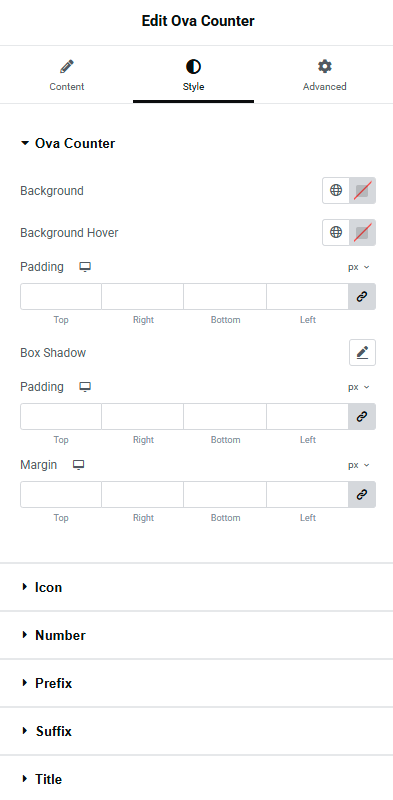This screenshot has width=393, height=800.
Task: Switch to the Style tab
Action: pyautogui.click(x=193, y=75)
